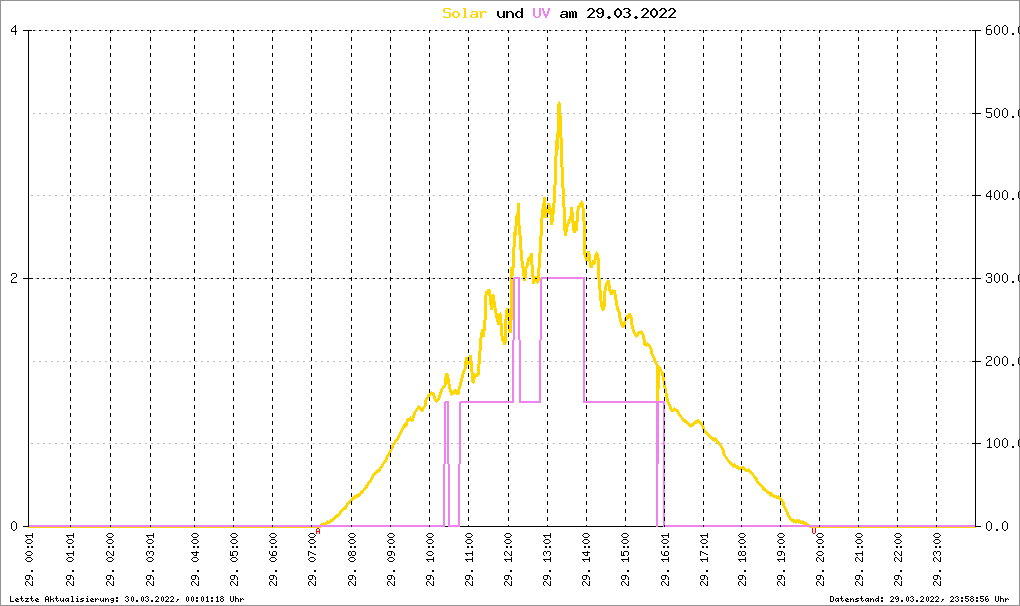Click the time label "29. 18:00"

coord(742,560)
